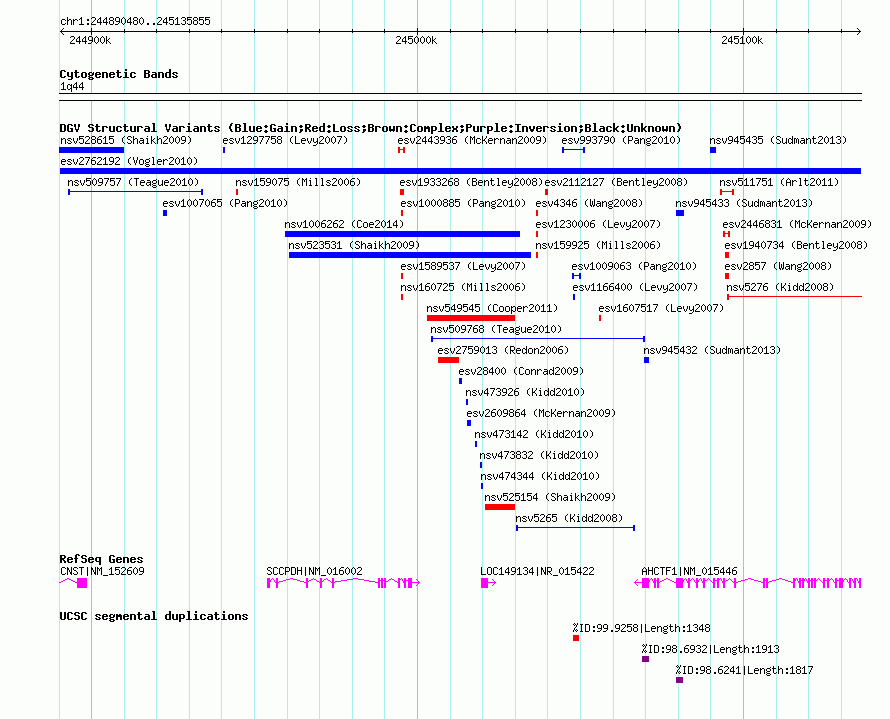
Task: Click esv28400 (Conrad2009) label
Action: (521, 371)
